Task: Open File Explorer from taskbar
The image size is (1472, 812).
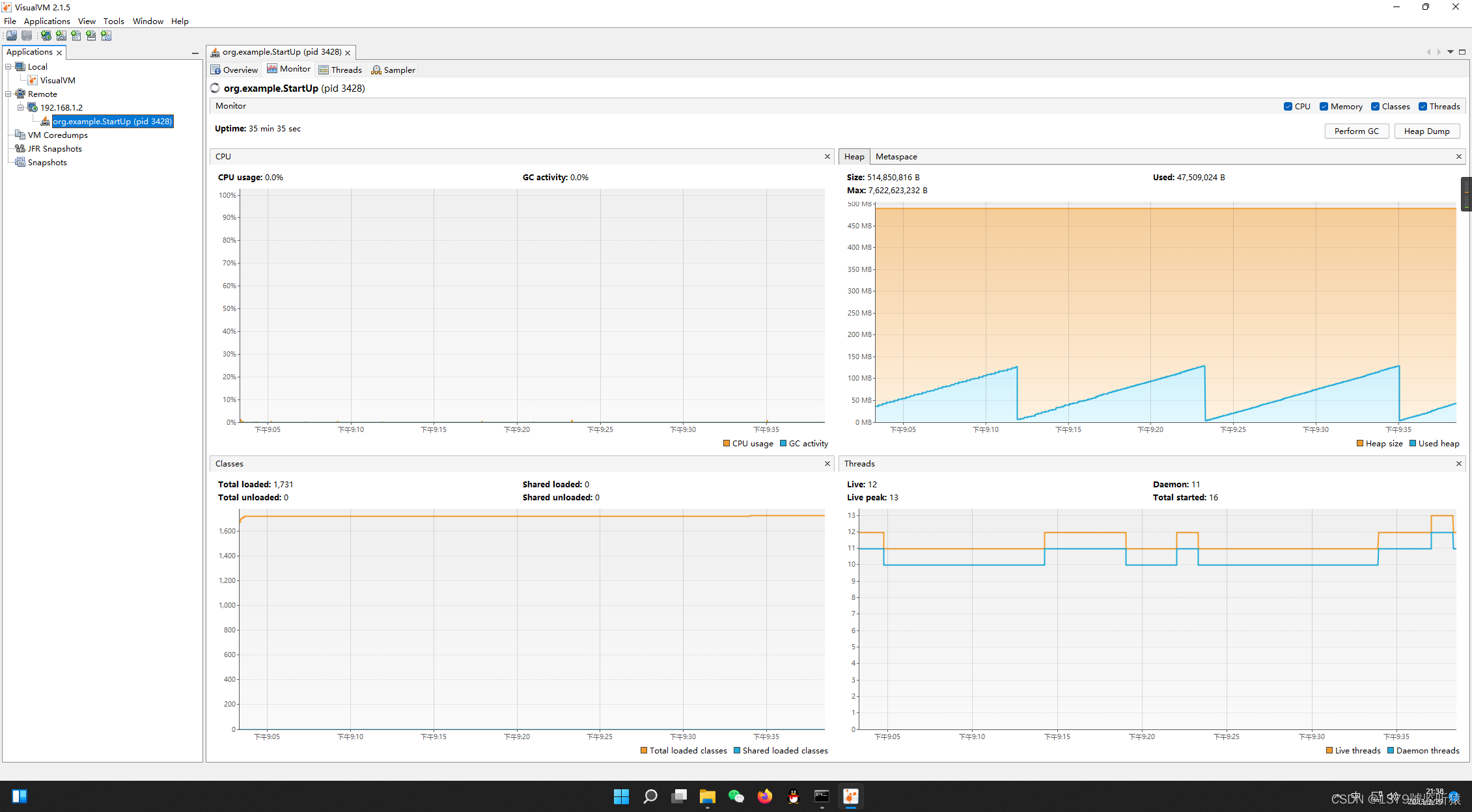Action: click(x=708, y=796)
